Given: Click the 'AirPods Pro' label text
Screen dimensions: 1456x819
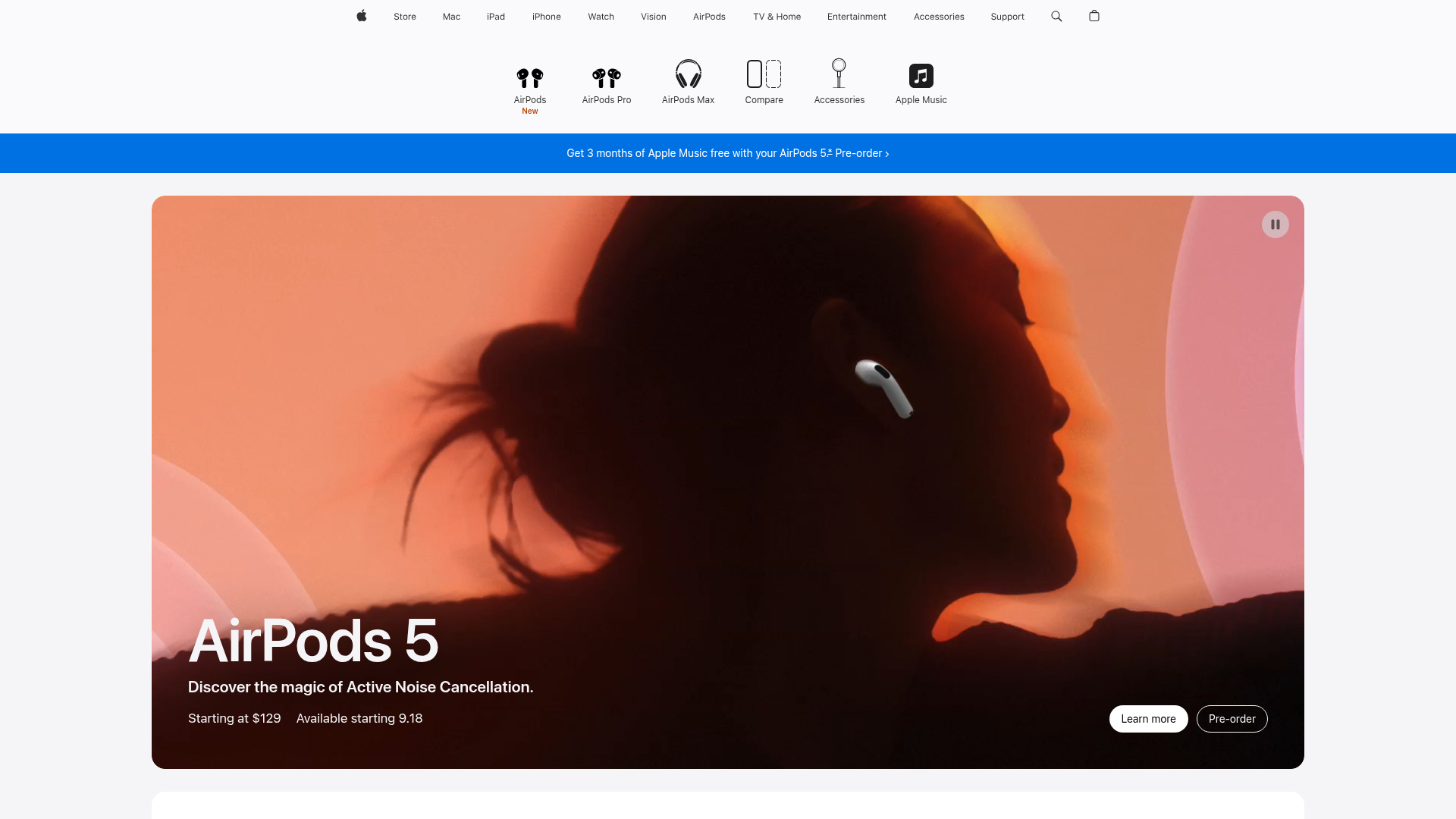Looking at the screenshot, I should click(607, 100).
